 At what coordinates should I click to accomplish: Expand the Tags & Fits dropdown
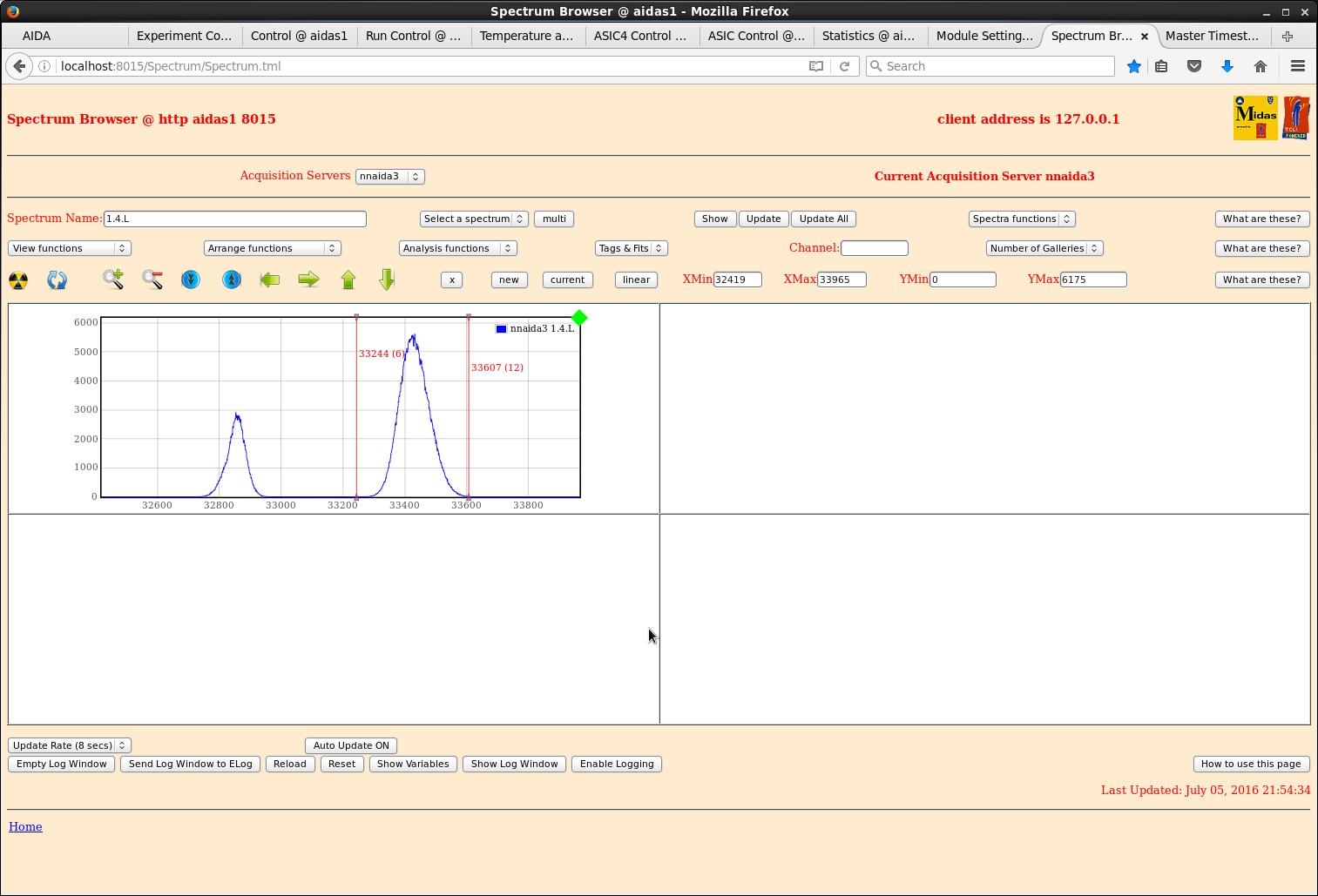coord(632,248)
